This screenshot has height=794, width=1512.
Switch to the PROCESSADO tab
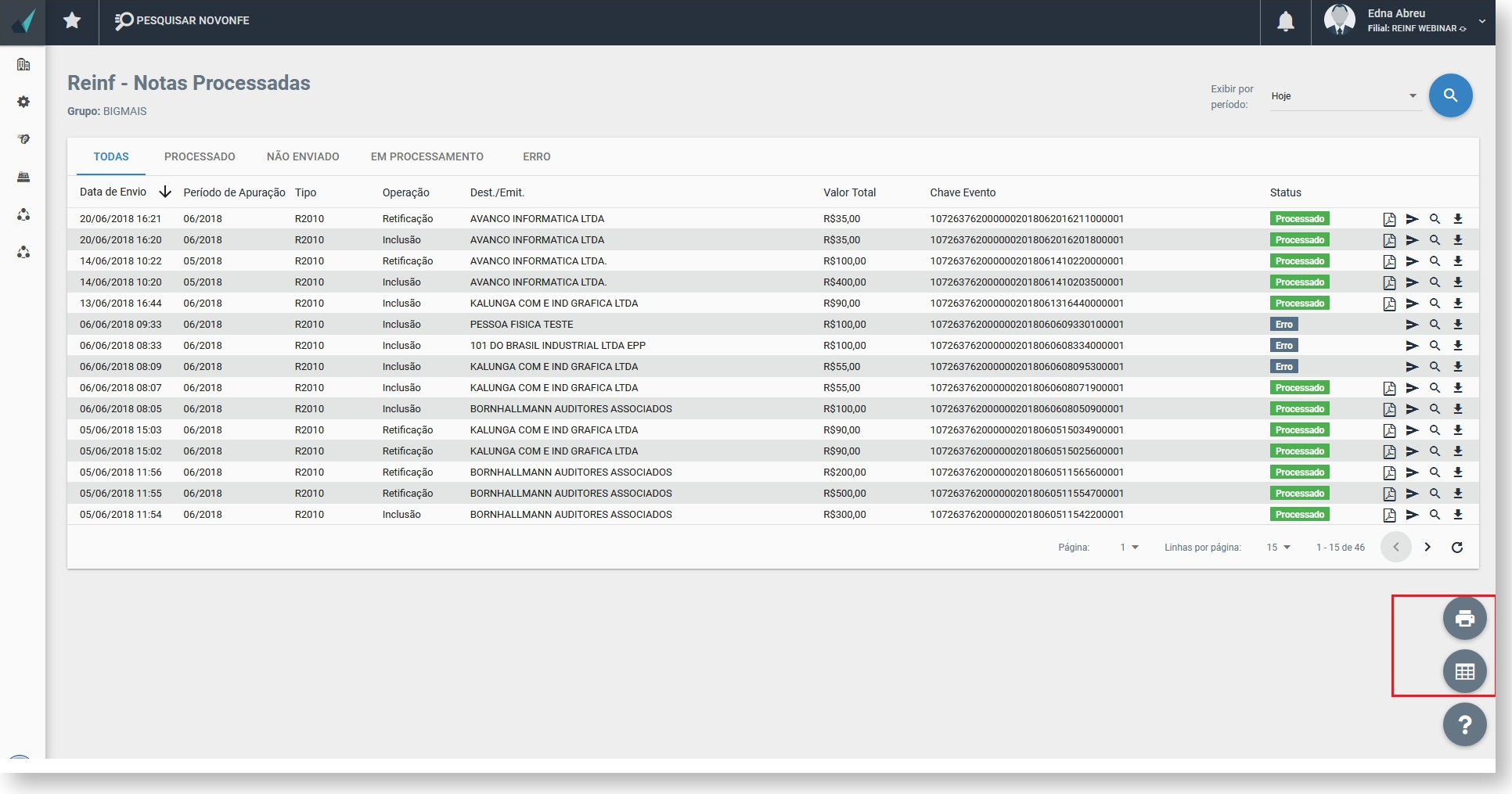point(200,156)
